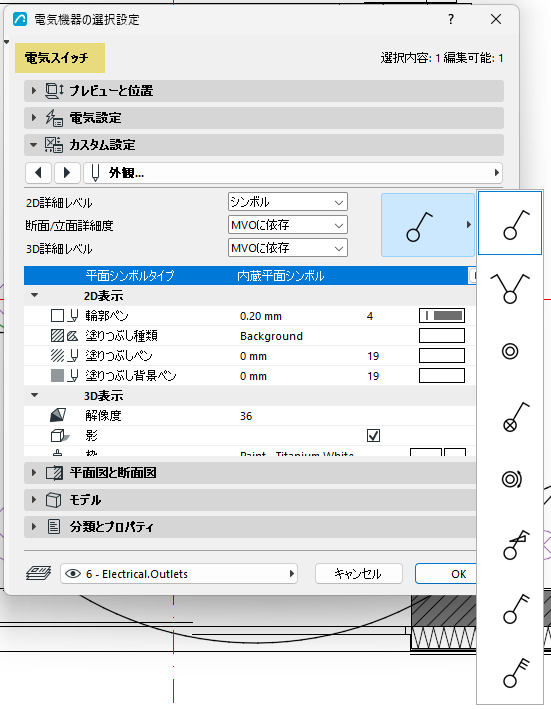Click the 輪郭ペン pen number 4
This screenshot has height=709, width=551.
(x=370, y=316)
